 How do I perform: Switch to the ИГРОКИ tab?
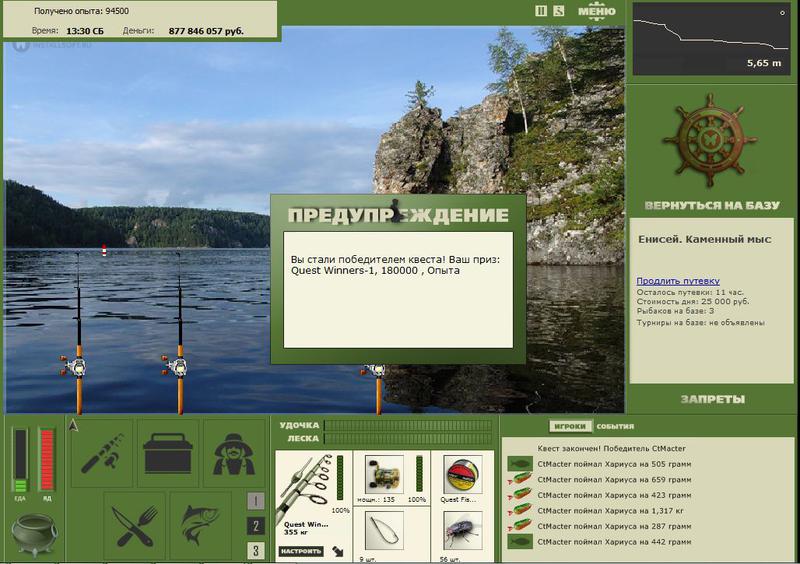pos(570,426)
